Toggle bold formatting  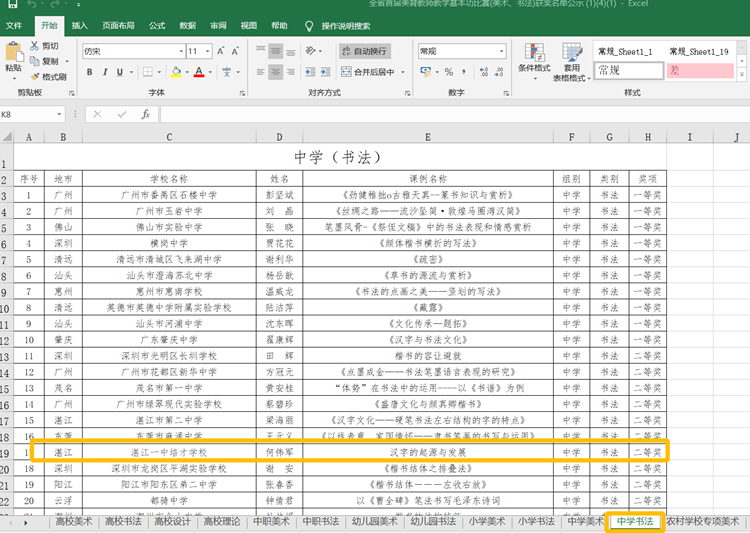tap(89, 72)
